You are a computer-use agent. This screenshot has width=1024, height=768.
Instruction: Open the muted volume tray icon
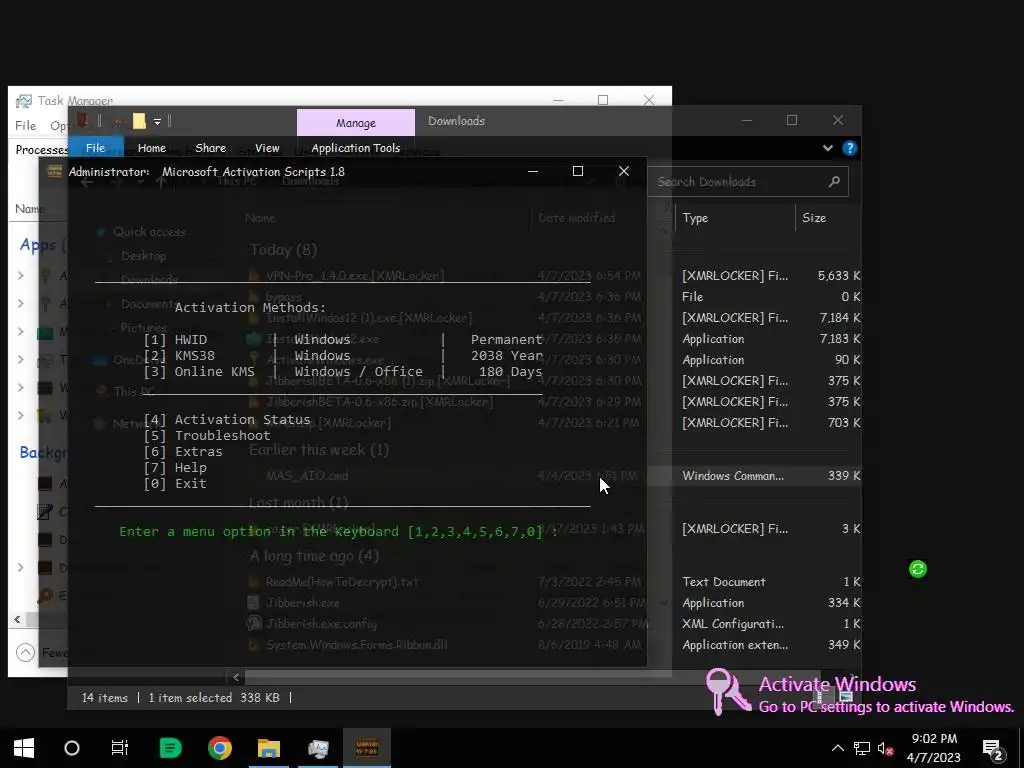click(886, 748)
